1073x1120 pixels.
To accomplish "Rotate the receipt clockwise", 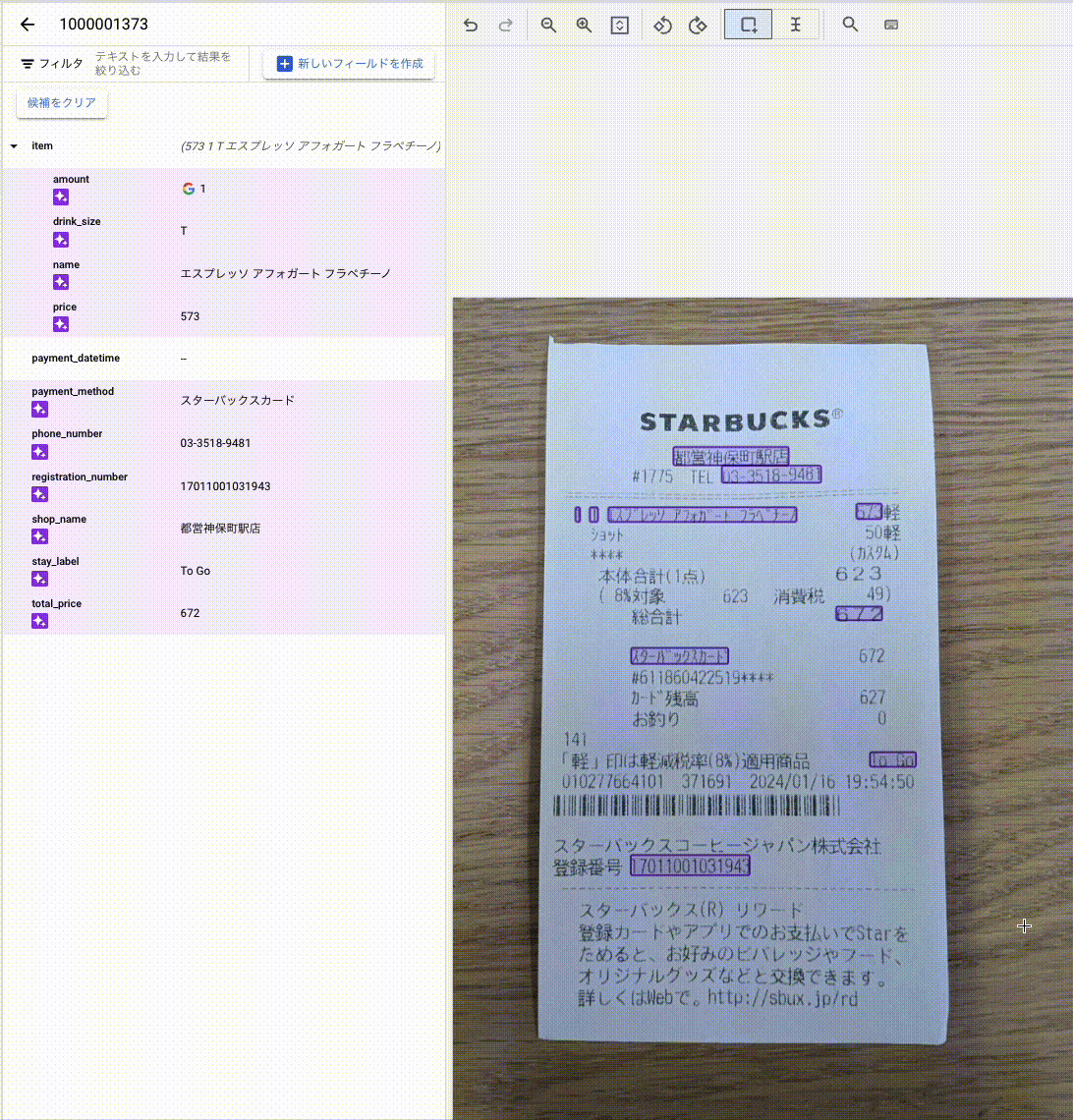I will click(698, 25).
